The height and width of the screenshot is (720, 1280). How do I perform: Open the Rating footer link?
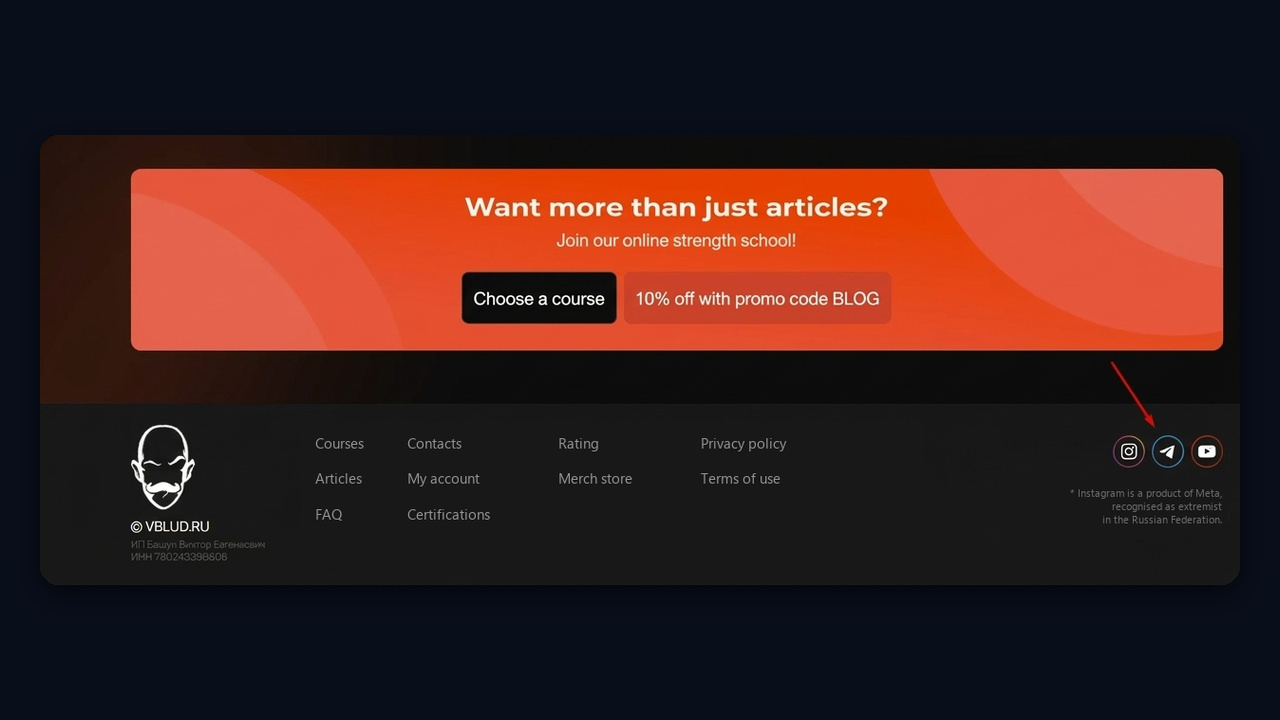point(578,444)
